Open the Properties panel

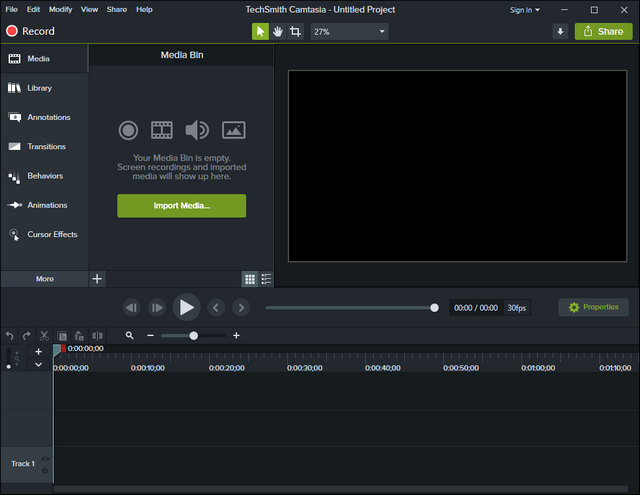point(593,307)
